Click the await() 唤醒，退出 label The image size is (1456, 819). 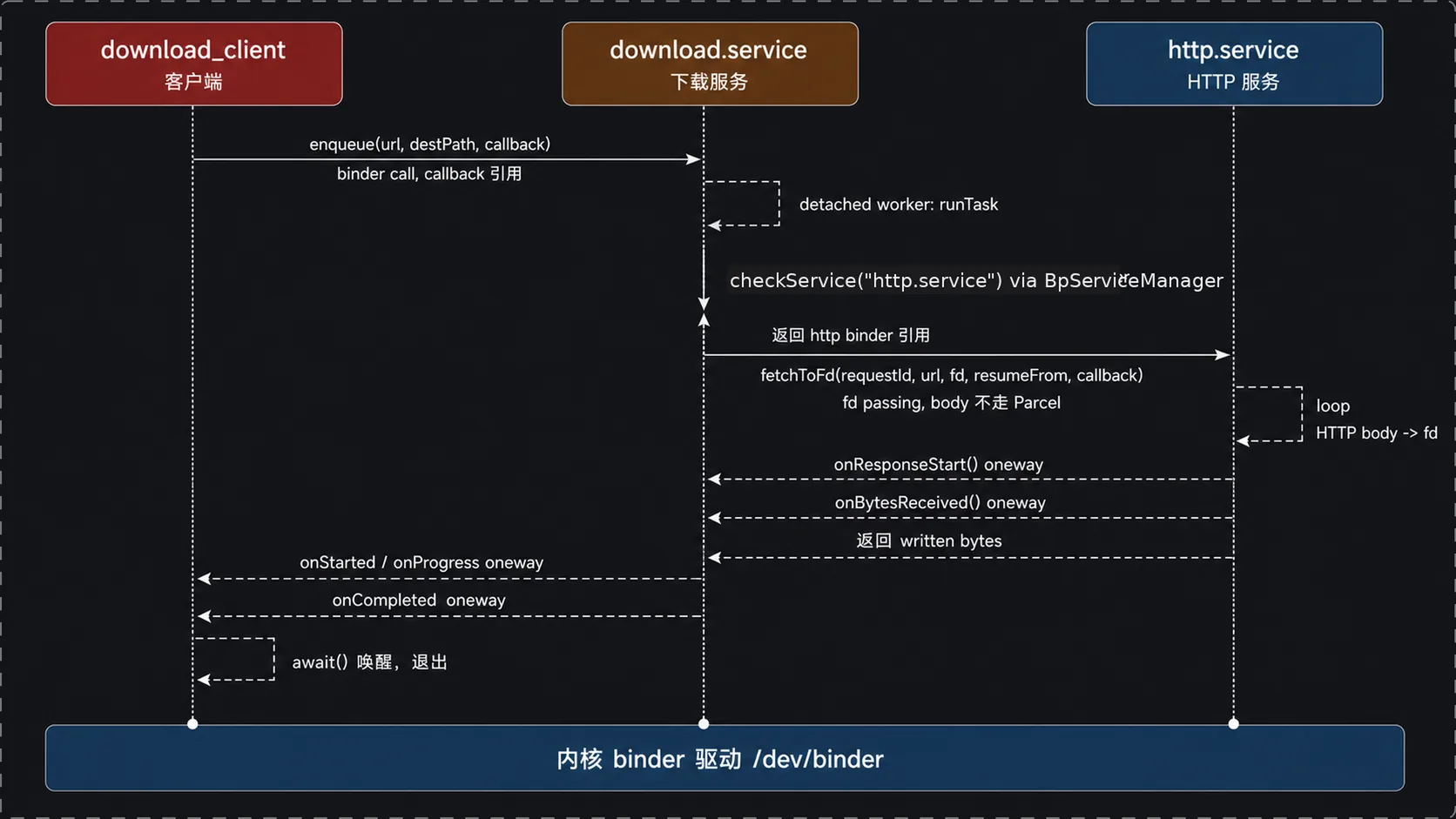pos(370,662)
